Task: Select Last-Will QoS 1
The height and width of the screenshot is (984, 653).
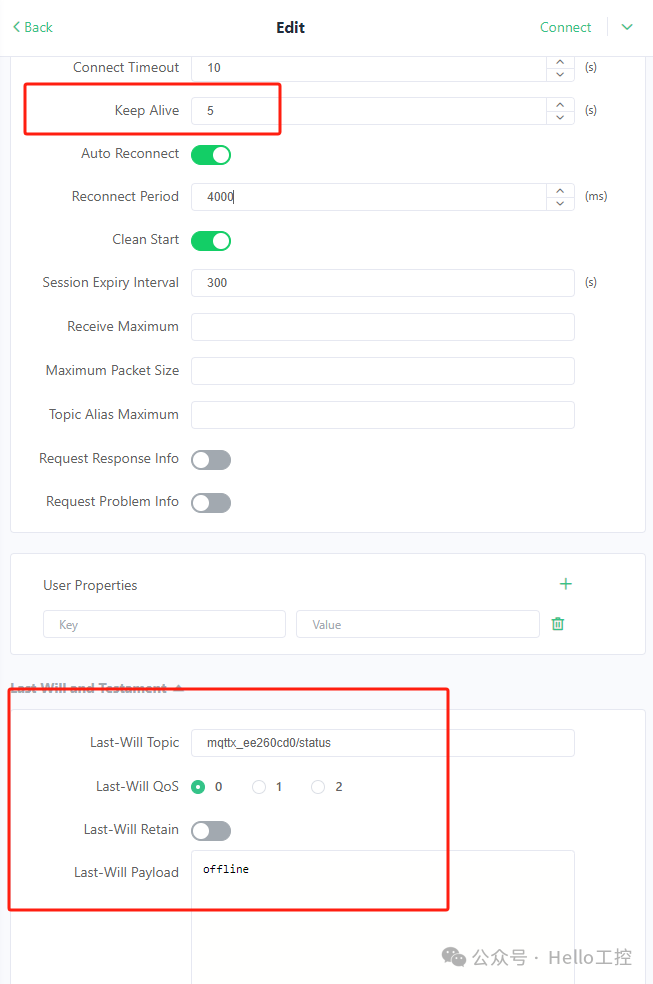Action: tap(259, 787)
